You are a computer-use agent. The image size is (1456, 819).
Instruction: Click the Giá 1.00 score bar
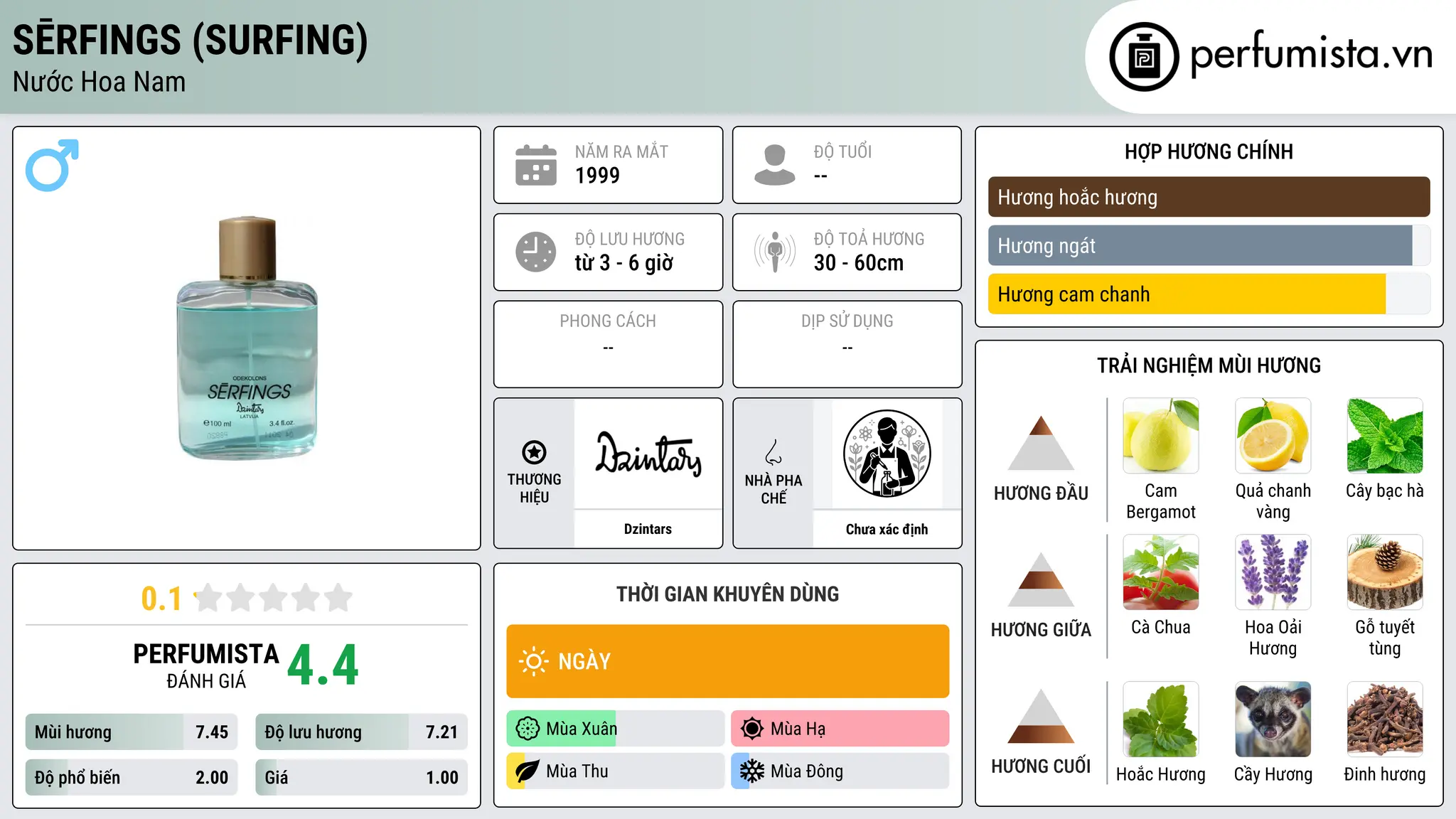click(361, 778)
